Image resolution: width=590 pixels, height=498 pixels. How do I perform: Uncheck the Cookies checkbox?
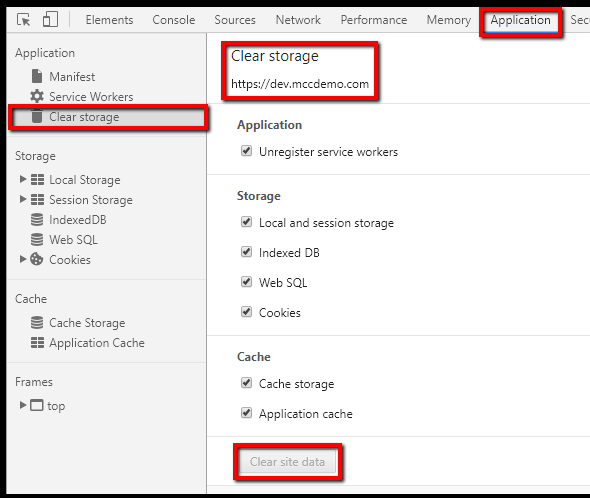point(246,312)
